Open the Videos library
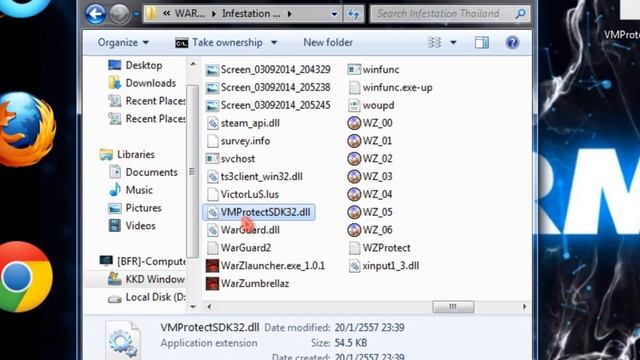640x360 pixels. tap(132, 226)
